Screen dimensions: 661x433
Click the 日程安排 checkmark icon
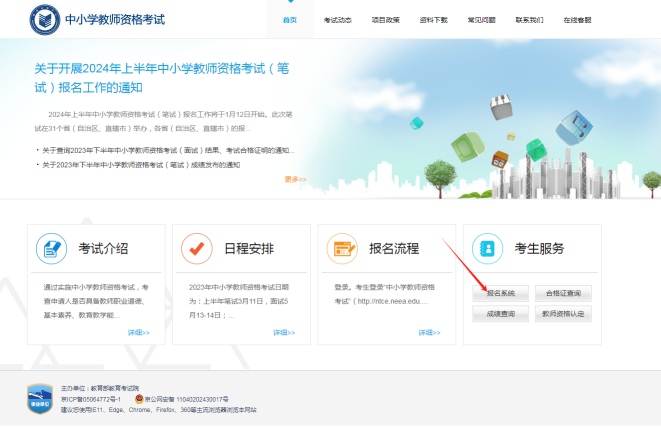pos(197,249)
